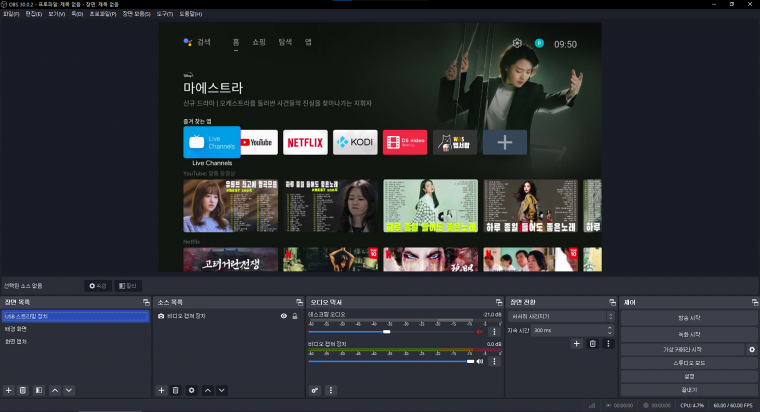Click the 방송 시작 start streaming button
The image size is (760, 412).
point(689,318)
